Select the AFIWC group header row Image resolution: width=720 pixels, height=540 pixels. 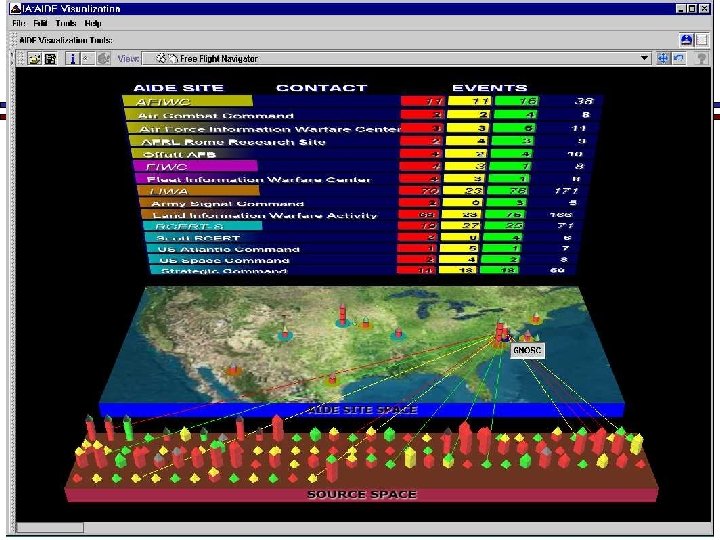pyautogui.click(x=362, y=101)
